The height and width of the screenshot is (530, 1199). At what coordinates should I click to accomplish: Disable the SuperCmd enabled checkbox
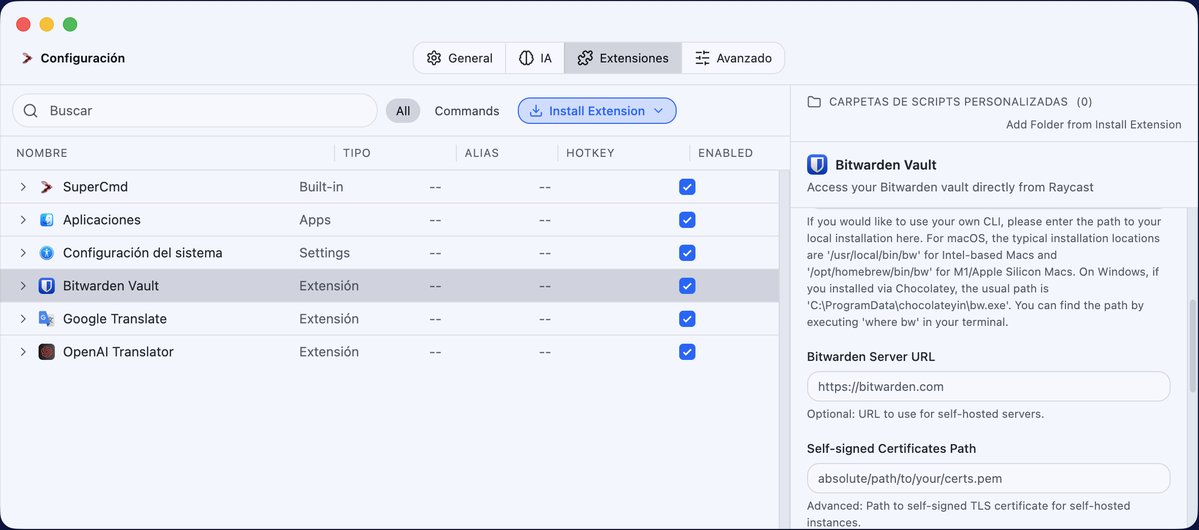(x=687, y=187)
